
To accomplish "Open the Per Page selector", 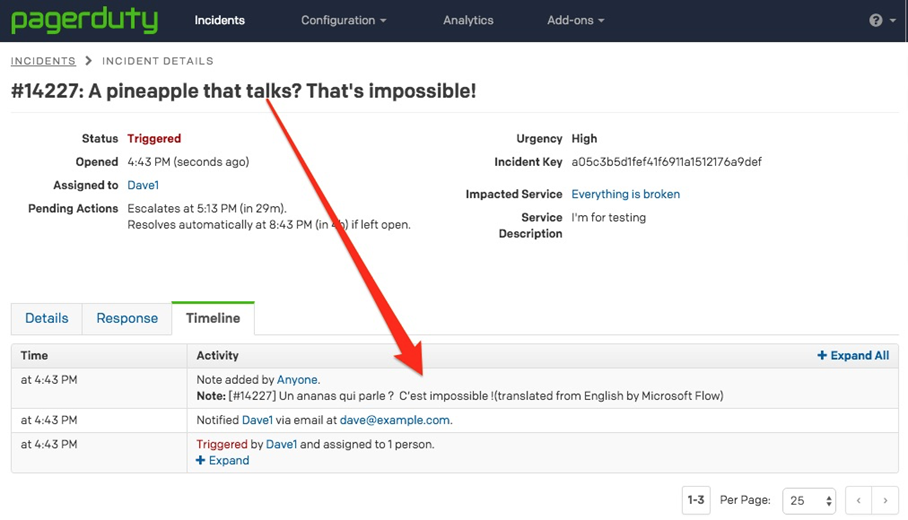I will [811, 500].
